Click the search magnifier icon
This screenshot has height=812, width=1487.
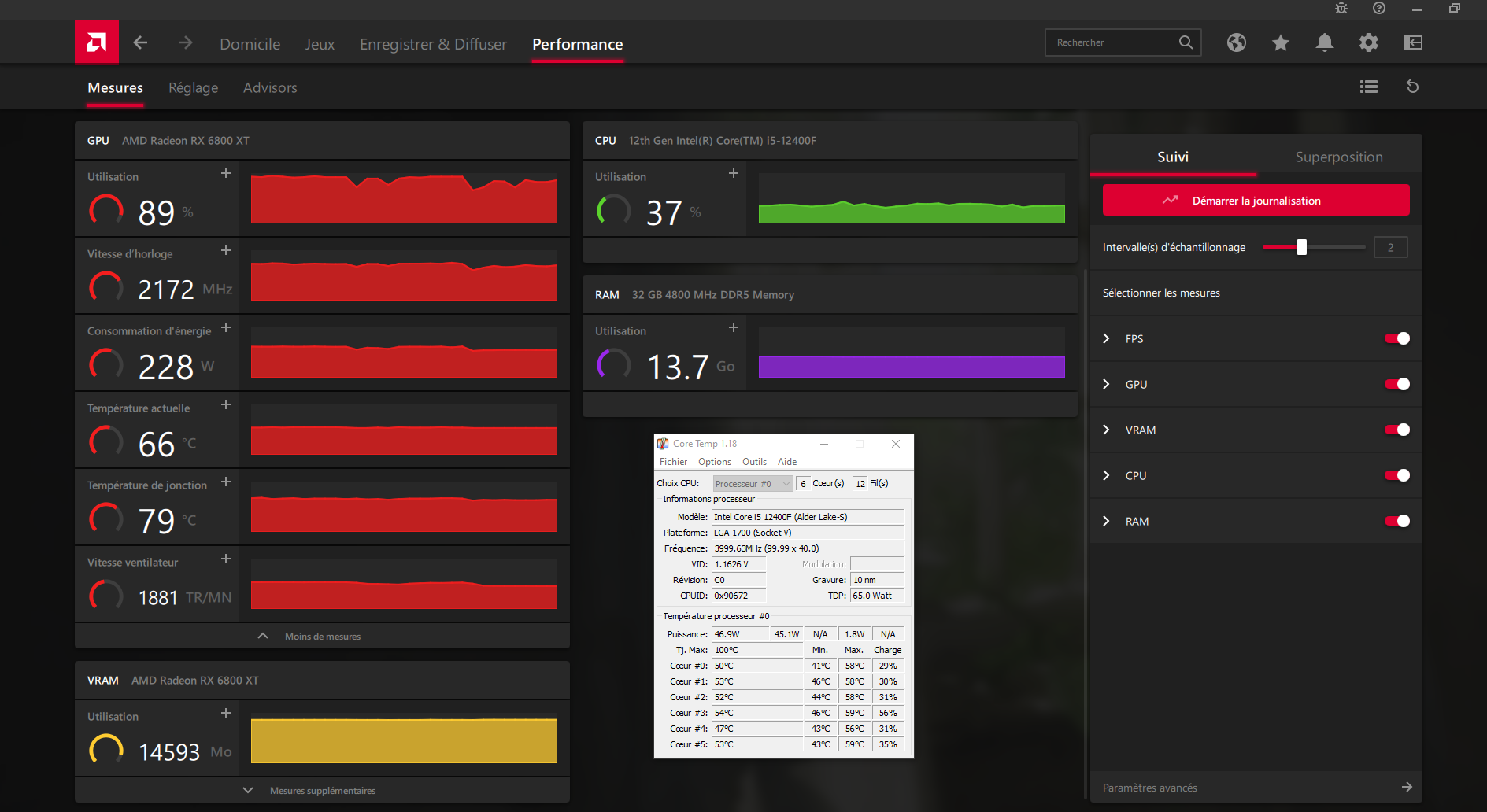click(x=1186, y=42)
